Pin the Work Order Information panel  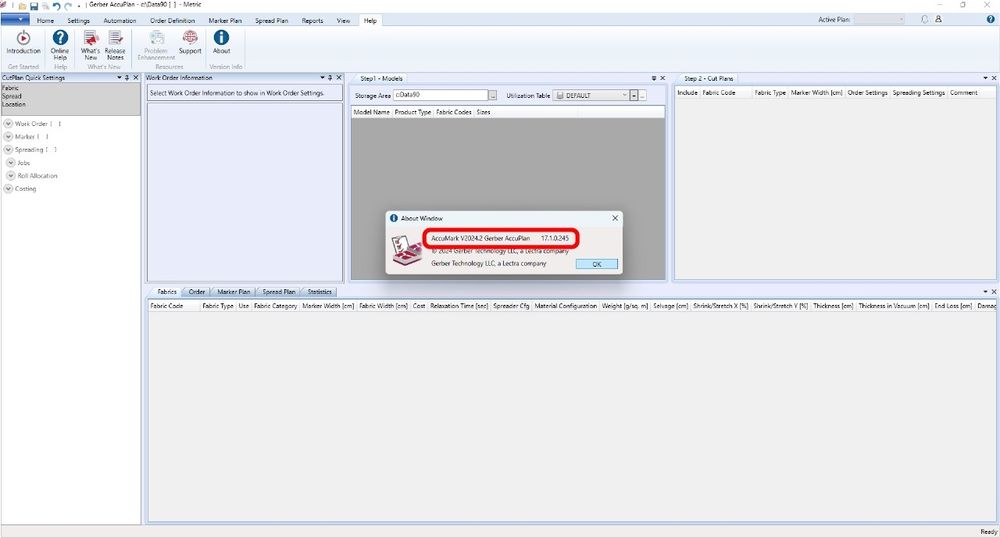tap(330, 78)
